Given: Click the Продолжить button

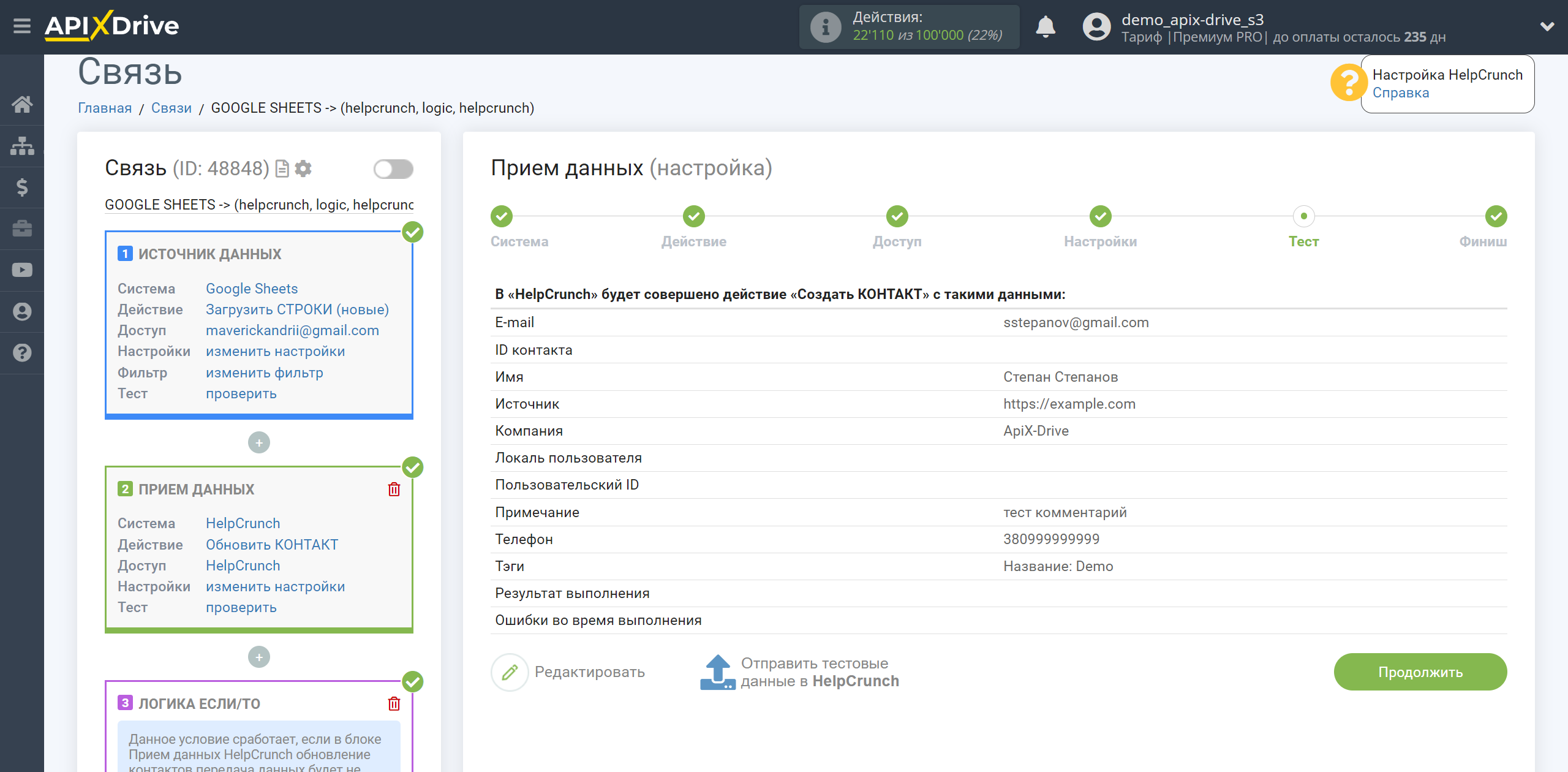Looking at the screenshot, I should (1420, 672).
